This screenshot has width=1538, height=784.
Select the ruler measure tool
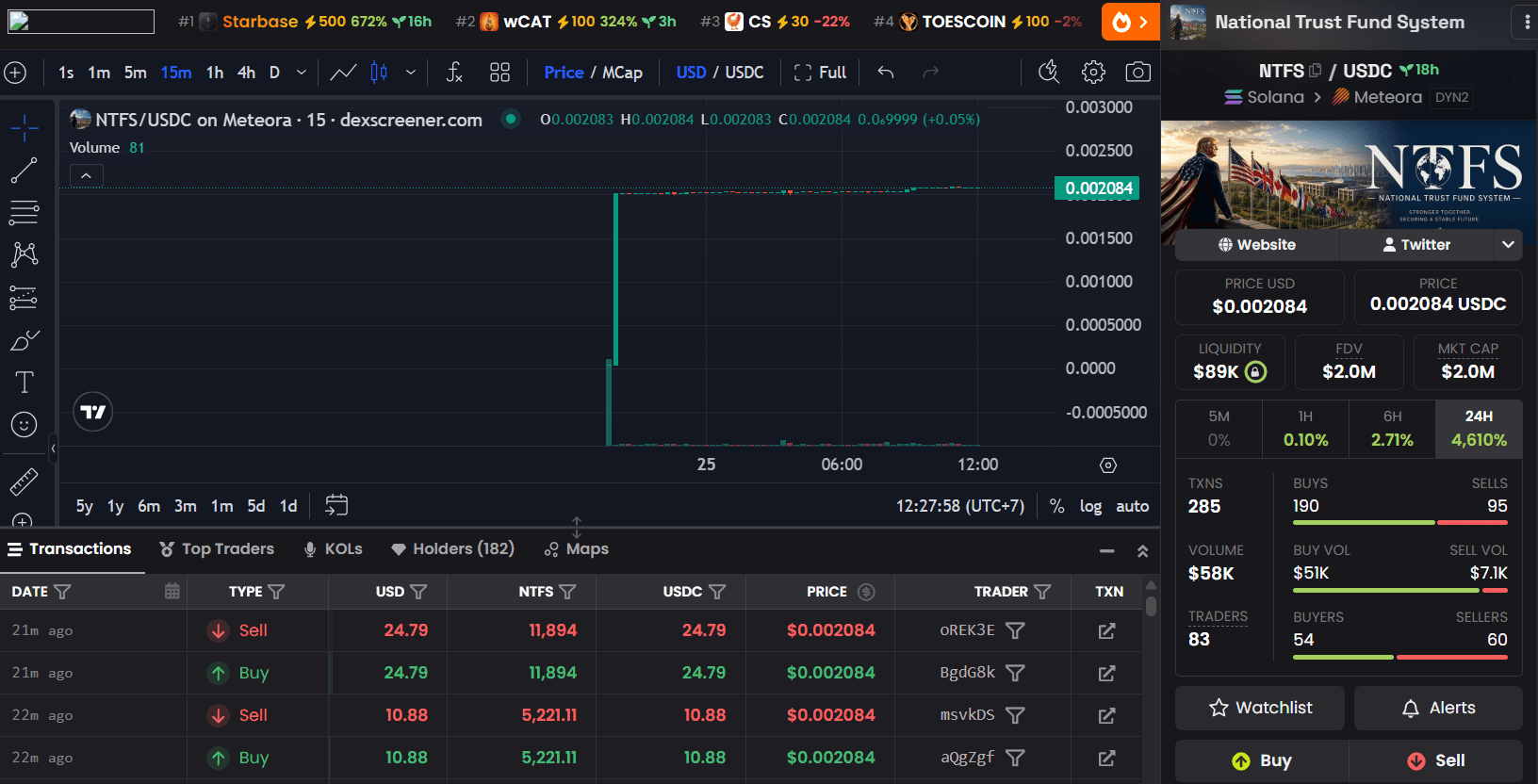tap(25, 482)
